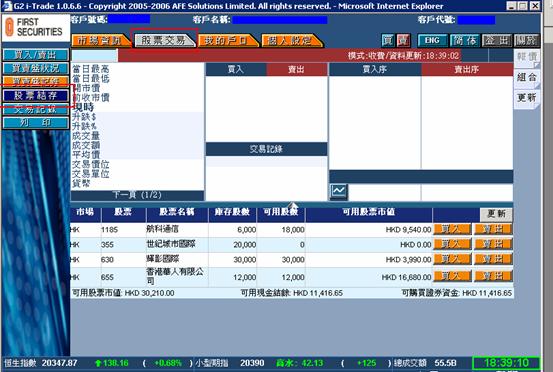
Task: Click the 登出 logout button
Action: pyautogui.click(x=497, y=41)
